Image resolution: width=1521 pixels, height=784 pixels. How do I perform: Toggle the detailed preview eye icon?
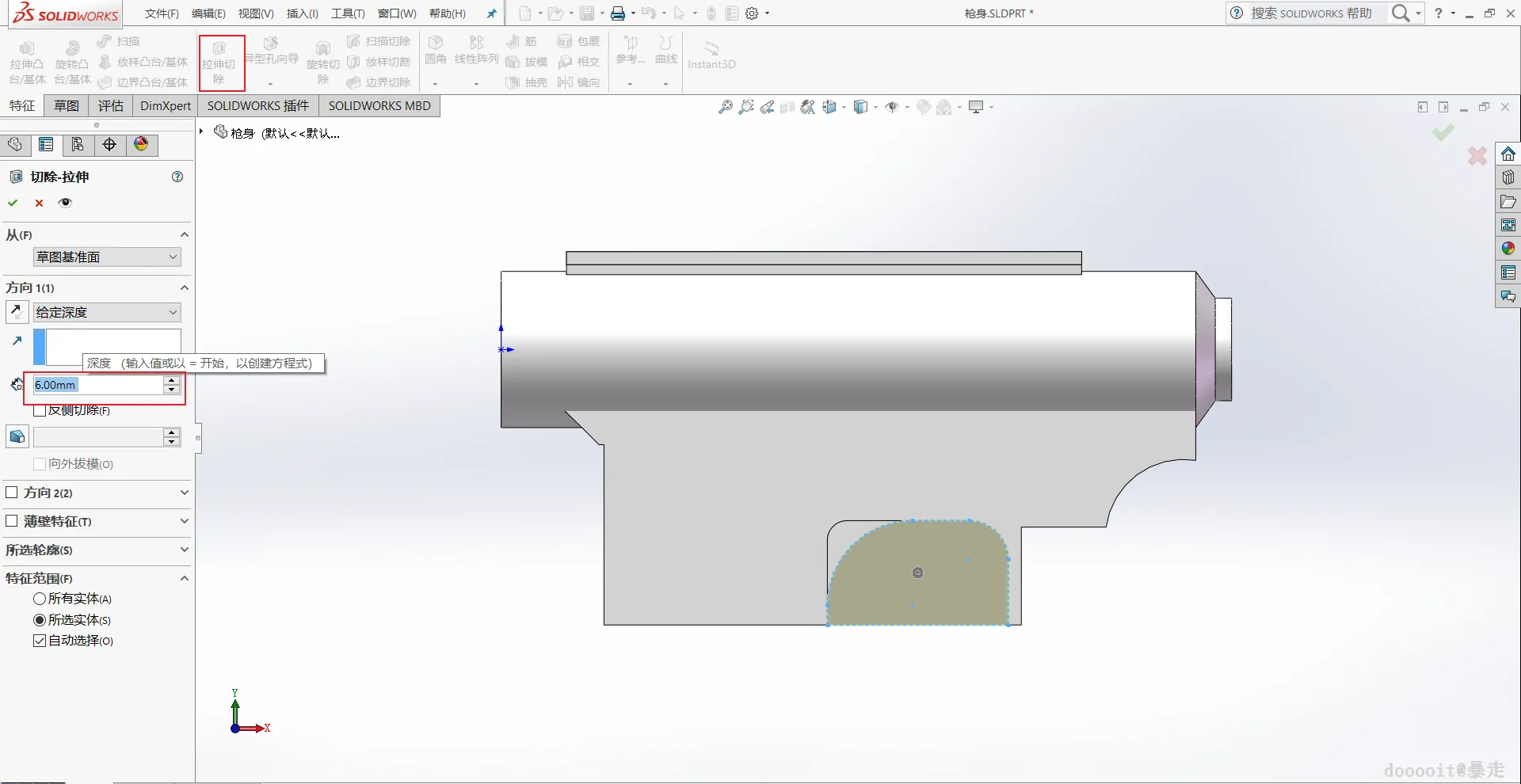(x=65, y=203)
